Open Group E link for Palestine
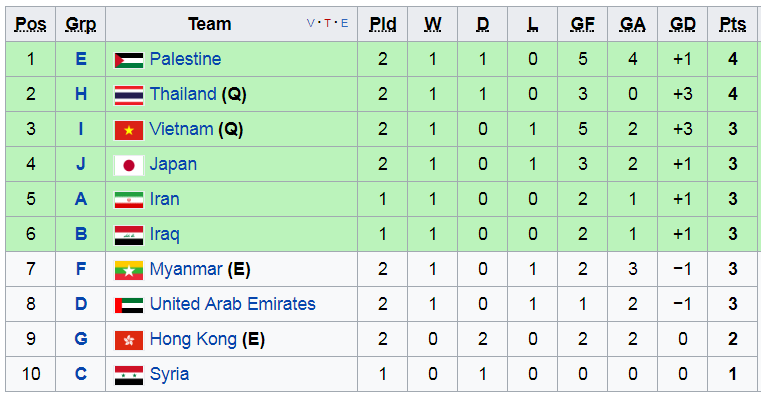 tap(81, 59)
